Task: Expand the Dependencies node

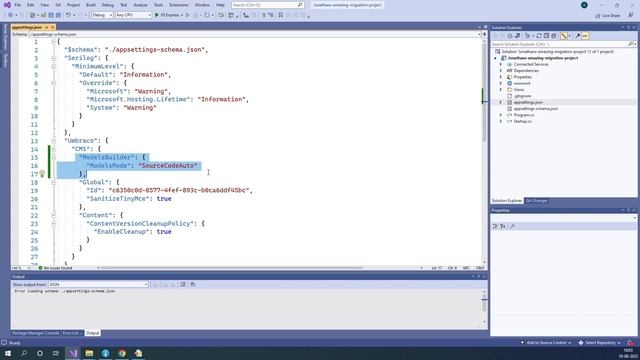Action: (501, 71)
